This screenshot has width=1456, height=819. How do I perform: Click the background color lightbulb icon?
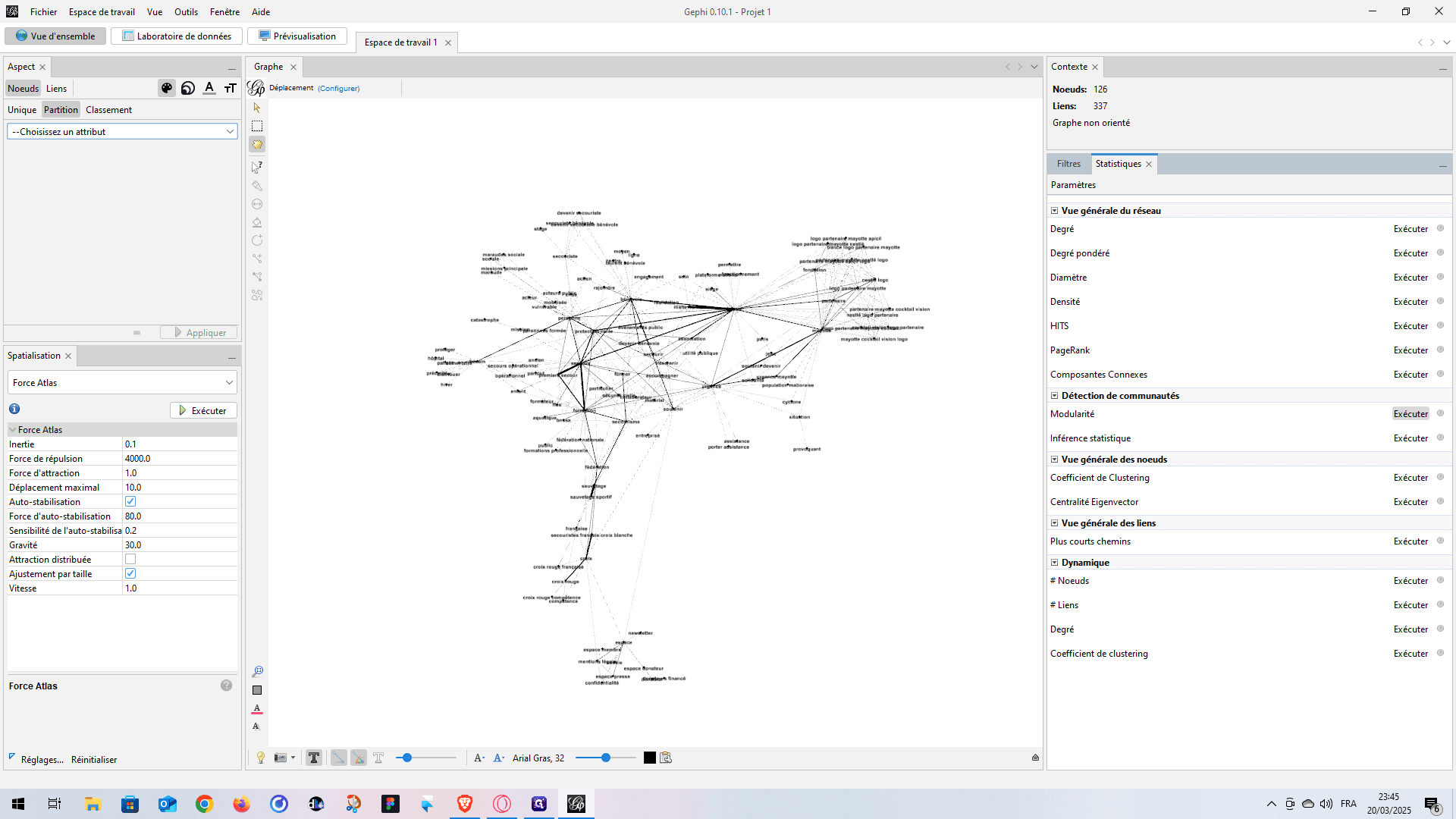tap(261, 758)
